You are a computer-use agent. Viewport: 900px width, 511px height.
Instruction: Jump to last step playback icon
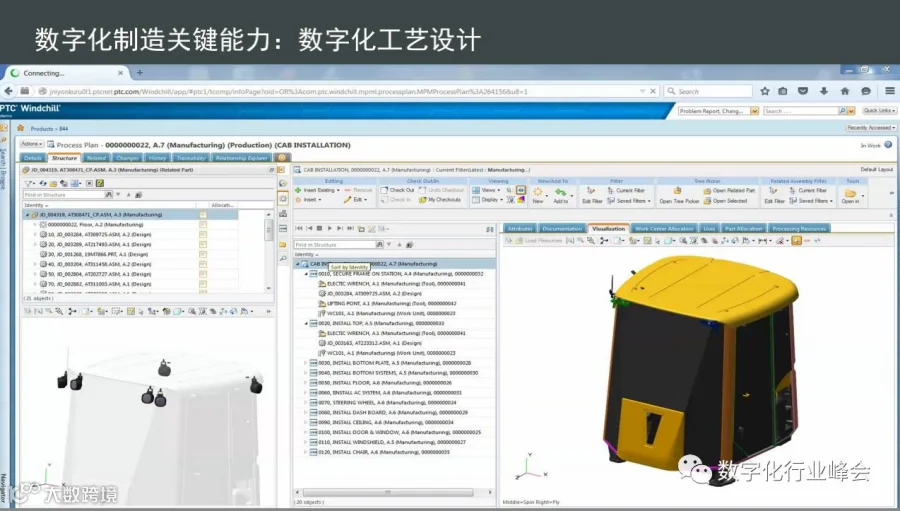pos(350,229)
